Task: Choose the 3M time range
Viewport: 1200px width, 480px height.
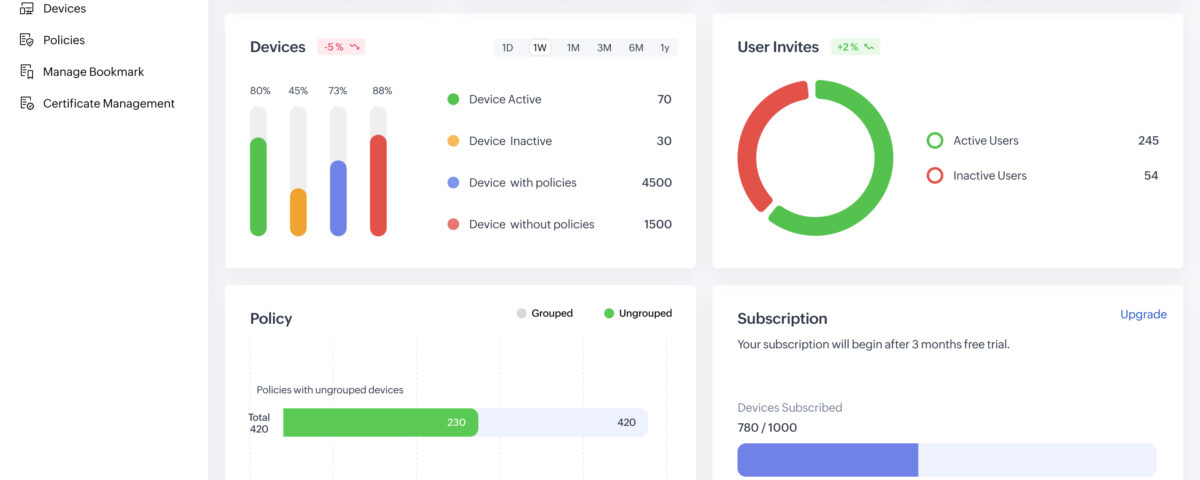Action: pyautogui.click(x=604, y=48)
